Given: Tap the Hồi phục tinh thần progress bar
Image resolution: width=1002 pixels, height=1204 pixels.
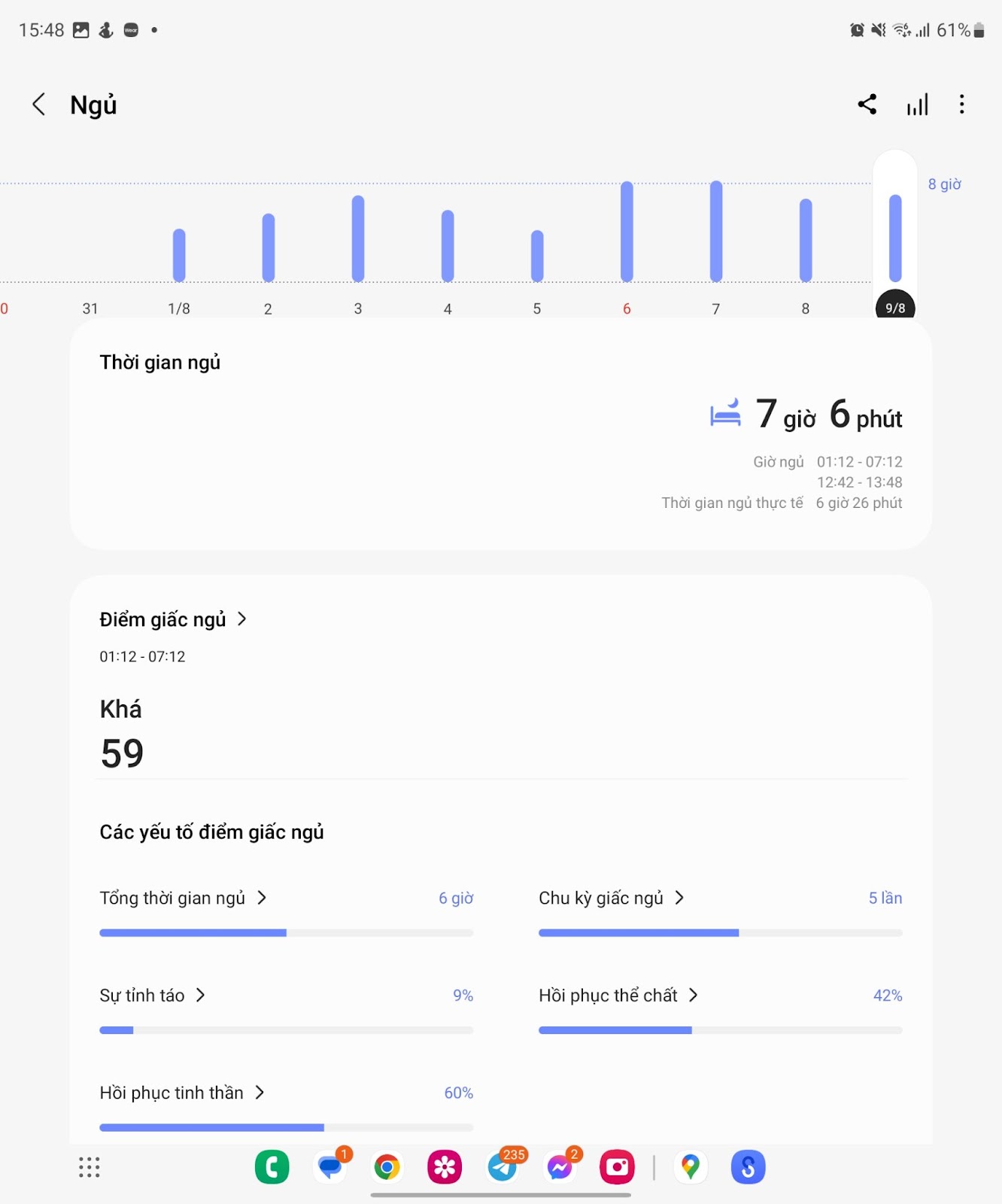Looking at the screenshot, I should coord(286,1127).
